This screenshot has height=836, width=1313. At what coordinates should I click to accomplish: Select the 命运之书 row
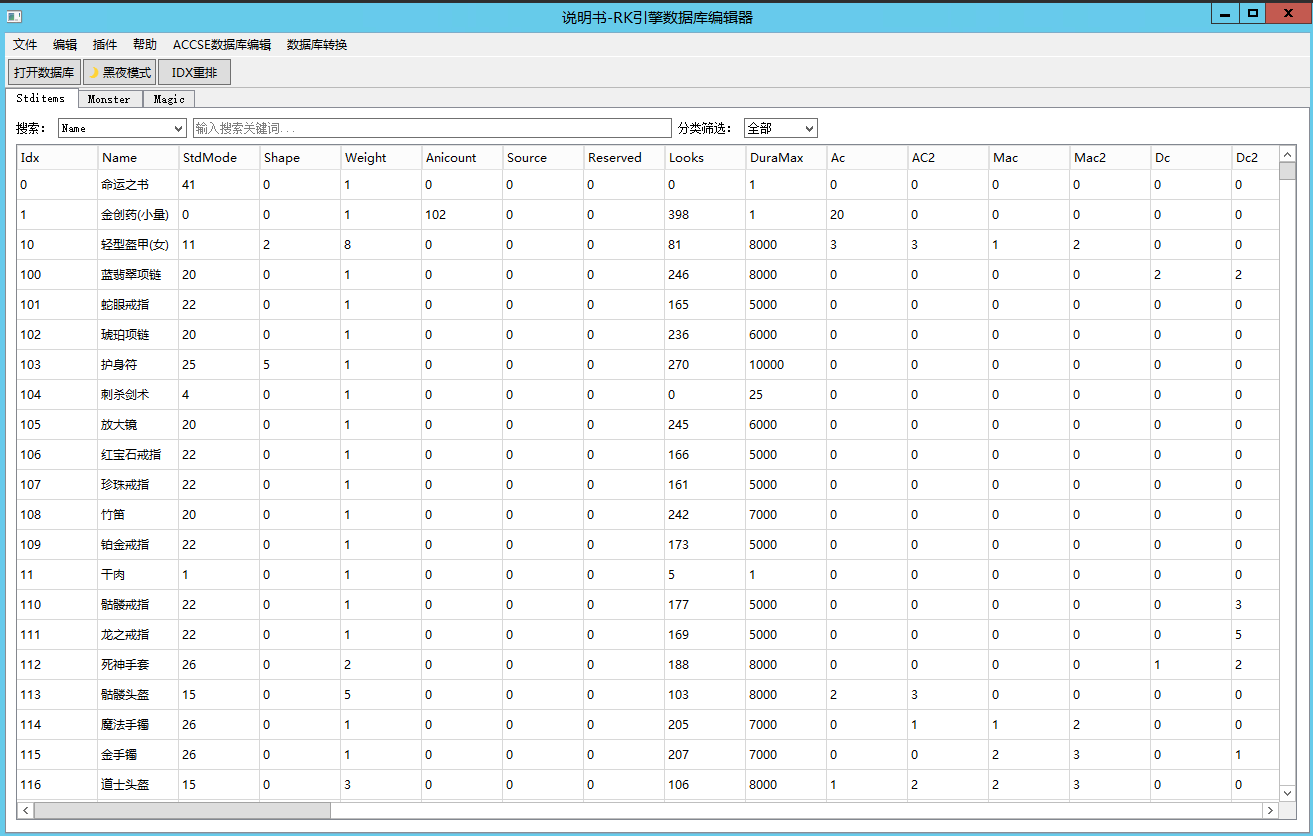click(125, 185)
